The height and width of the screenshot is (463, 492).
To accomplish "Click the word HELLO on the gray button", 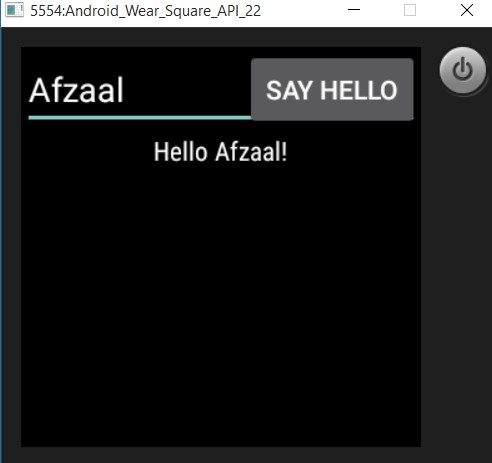I will pos(359,90).
